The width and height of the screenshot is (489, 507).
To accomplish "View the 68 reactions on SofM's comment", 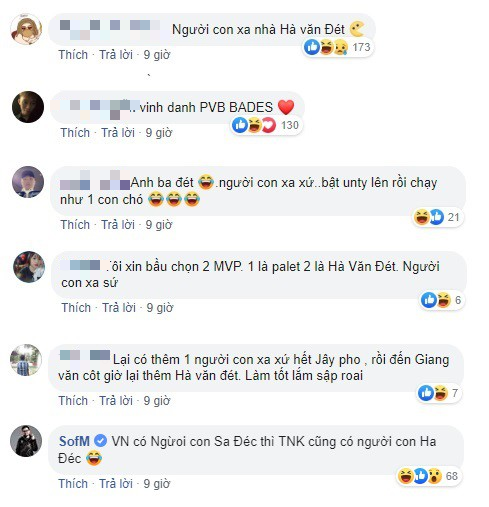I will click(x=428, y=476).
